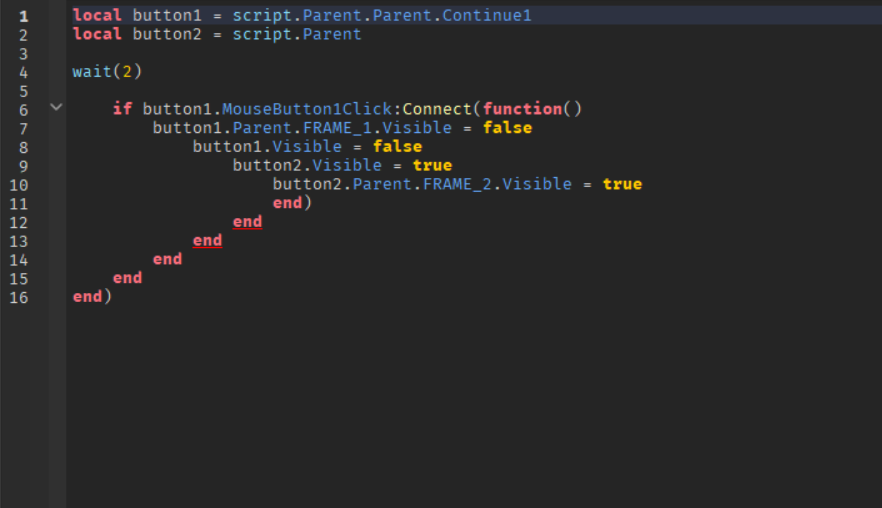Click the final end) on line 16

tap(92, 296)
